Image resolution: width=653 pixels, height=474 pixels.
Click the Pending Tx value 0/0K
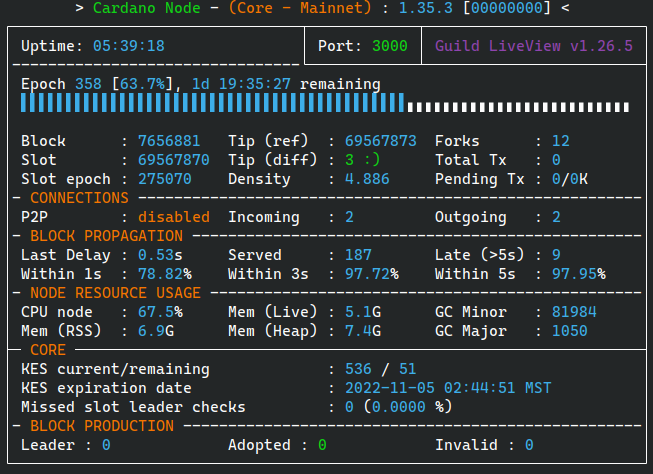point(570,179)
